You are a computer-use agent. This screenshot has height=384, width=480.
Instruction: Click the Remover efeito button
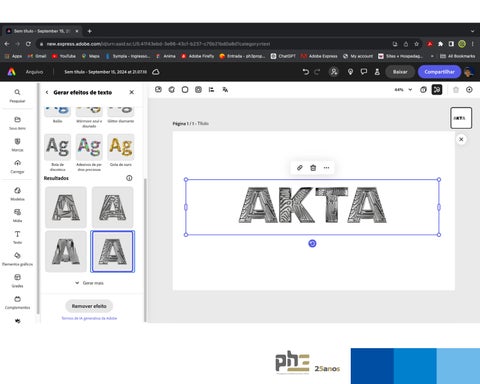[89, 306]
